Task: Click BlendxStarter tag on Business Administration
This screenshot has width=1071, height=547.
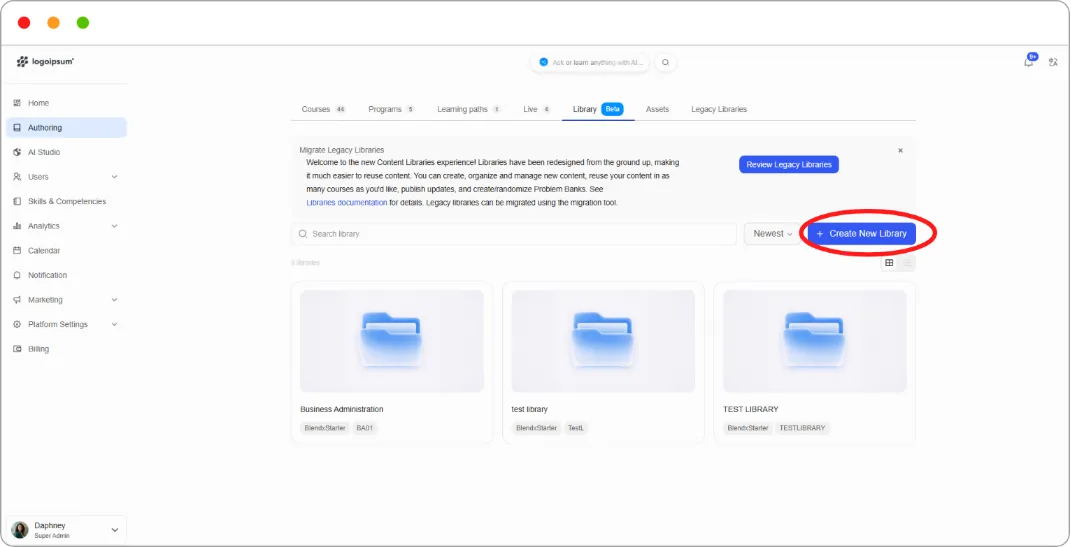Action: tap(325, 428)
